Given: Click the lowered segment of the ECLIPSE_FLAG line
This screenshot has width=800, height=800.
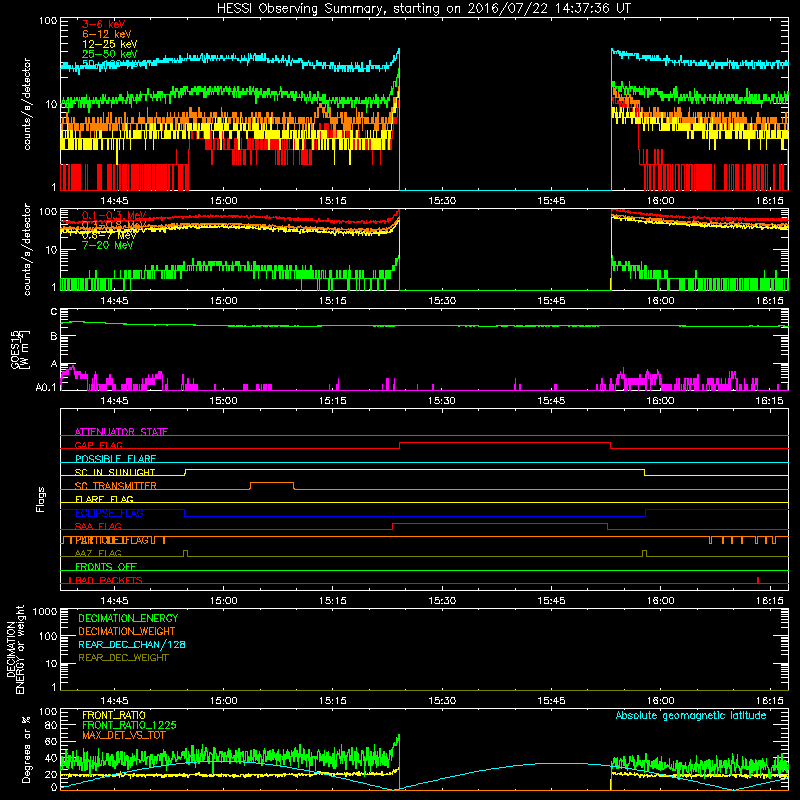Looking at the screenshot, I should (x=415, y=516).
